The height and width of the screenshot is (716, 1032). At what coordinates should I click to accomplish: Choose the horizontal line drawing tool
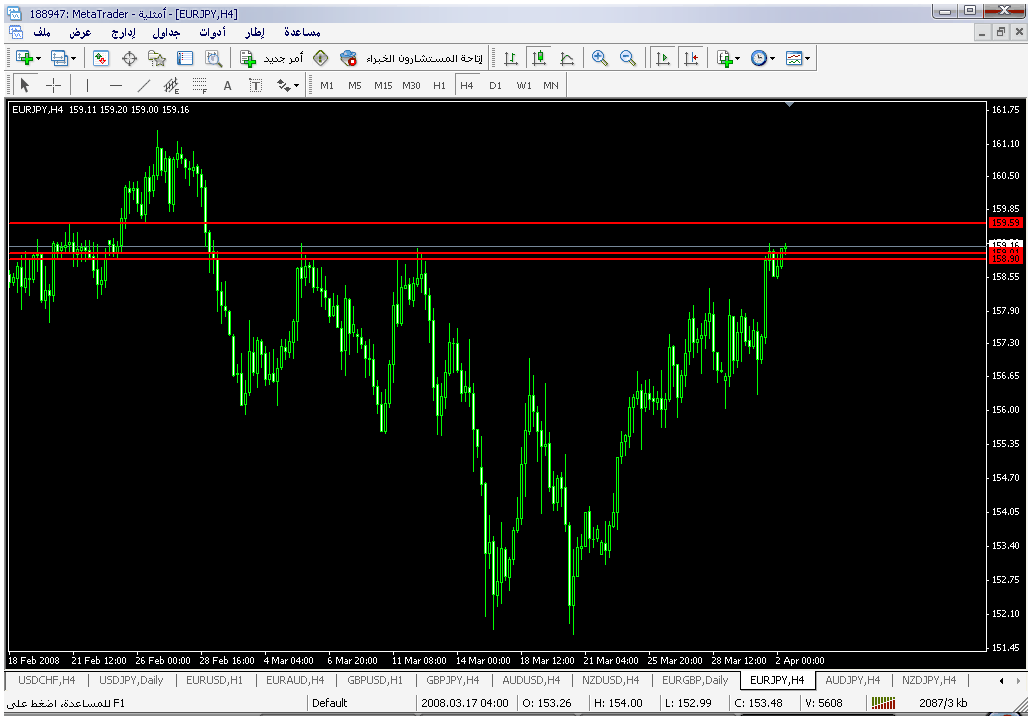(x=116, y=86)
